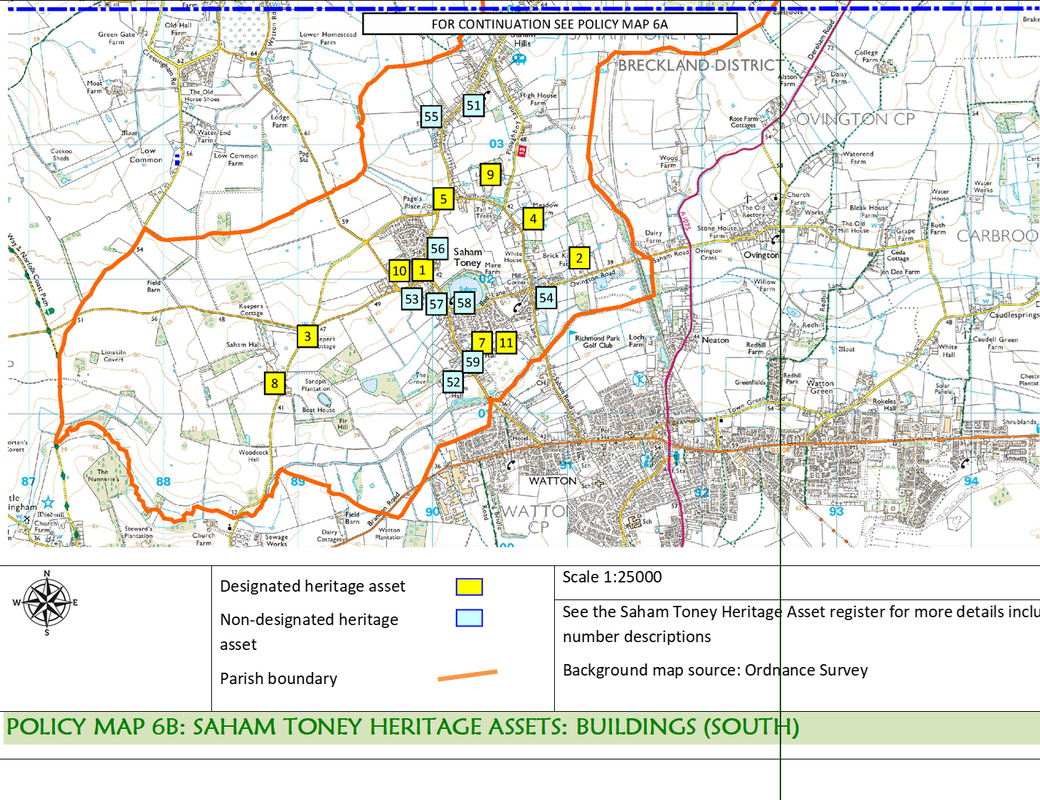The height and width of the screenshot is (800, 1040).
Task: Select yellow heritage marker 2
Action: pyautogui.click(x=579, y=258)
